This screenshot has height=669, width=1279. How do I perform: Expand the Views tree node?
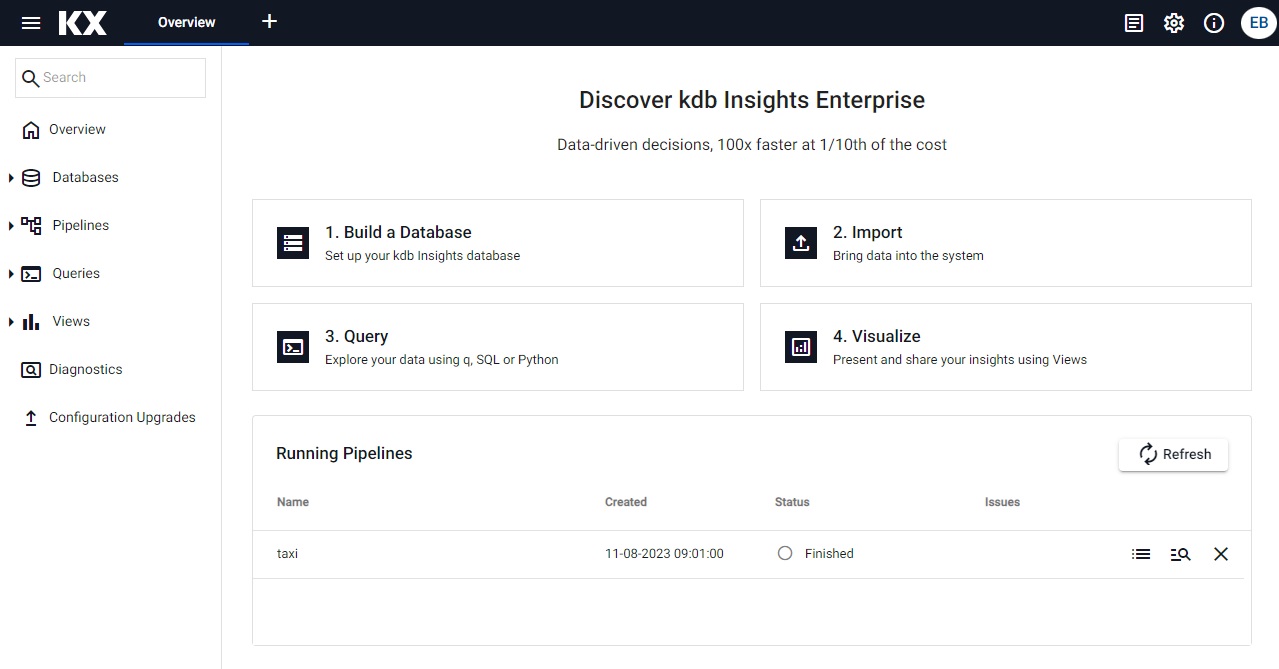click(11, 322)
